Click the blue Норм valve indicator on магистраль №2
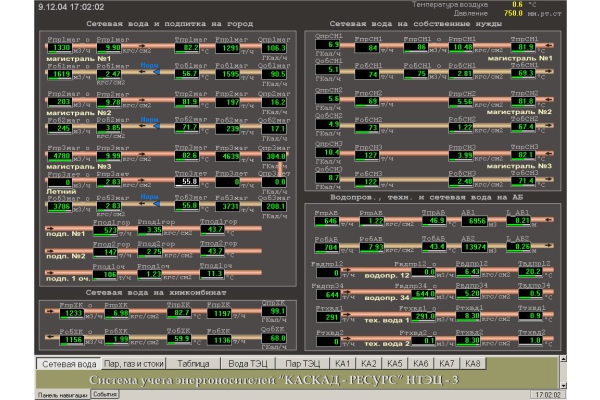This screenshot has height=400, width=600. (x=149, y=119)
